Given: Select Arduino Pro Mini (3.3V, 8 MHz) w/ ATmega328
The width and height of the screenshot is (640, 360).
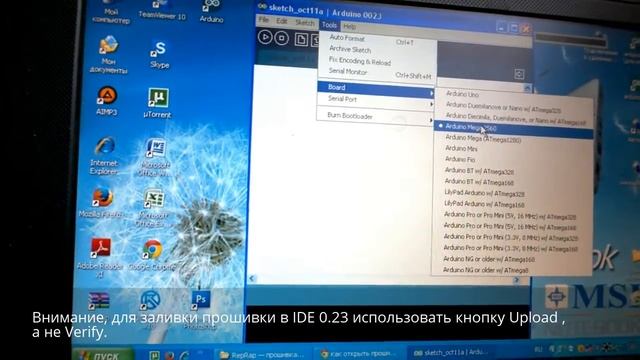Looking at the screenshot, I should coord(512,238).
